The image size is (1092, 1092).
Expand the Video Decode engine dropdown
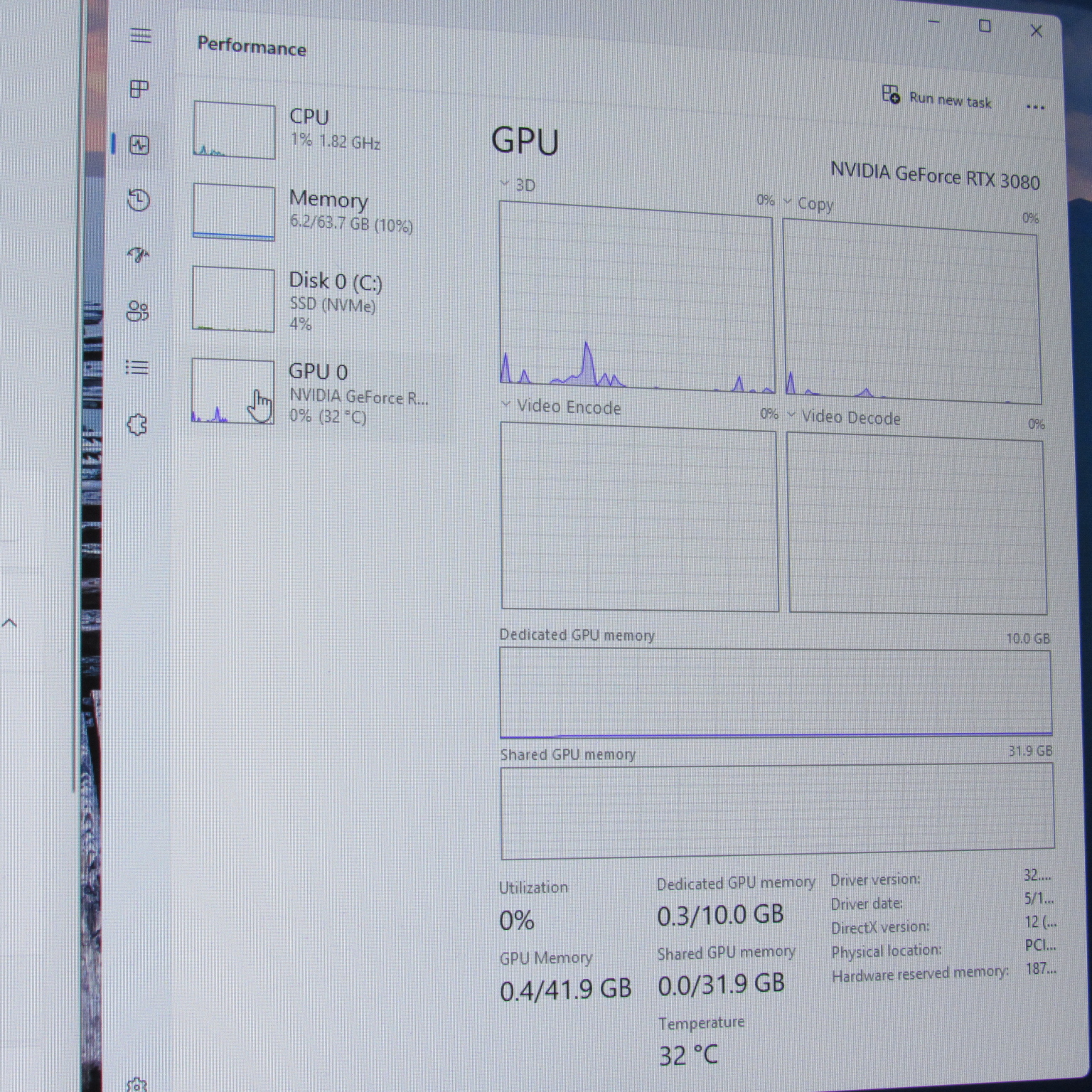pyautogui.click(x=844, y=417)
